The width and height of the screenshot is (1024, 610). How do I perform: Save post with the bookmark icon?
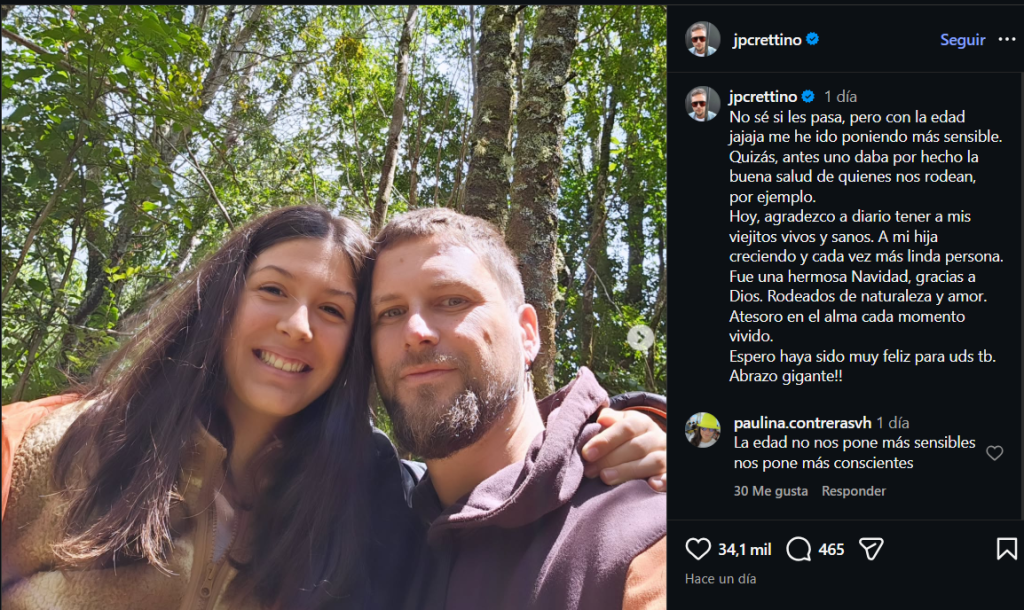pyautogui.click(x=1006, y=549)
